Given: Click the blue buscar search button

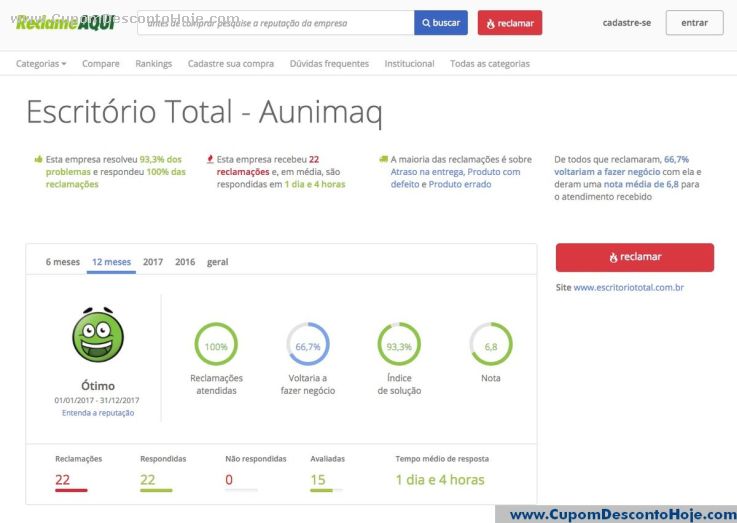Looking at the screenshot, I should point(441,23).
